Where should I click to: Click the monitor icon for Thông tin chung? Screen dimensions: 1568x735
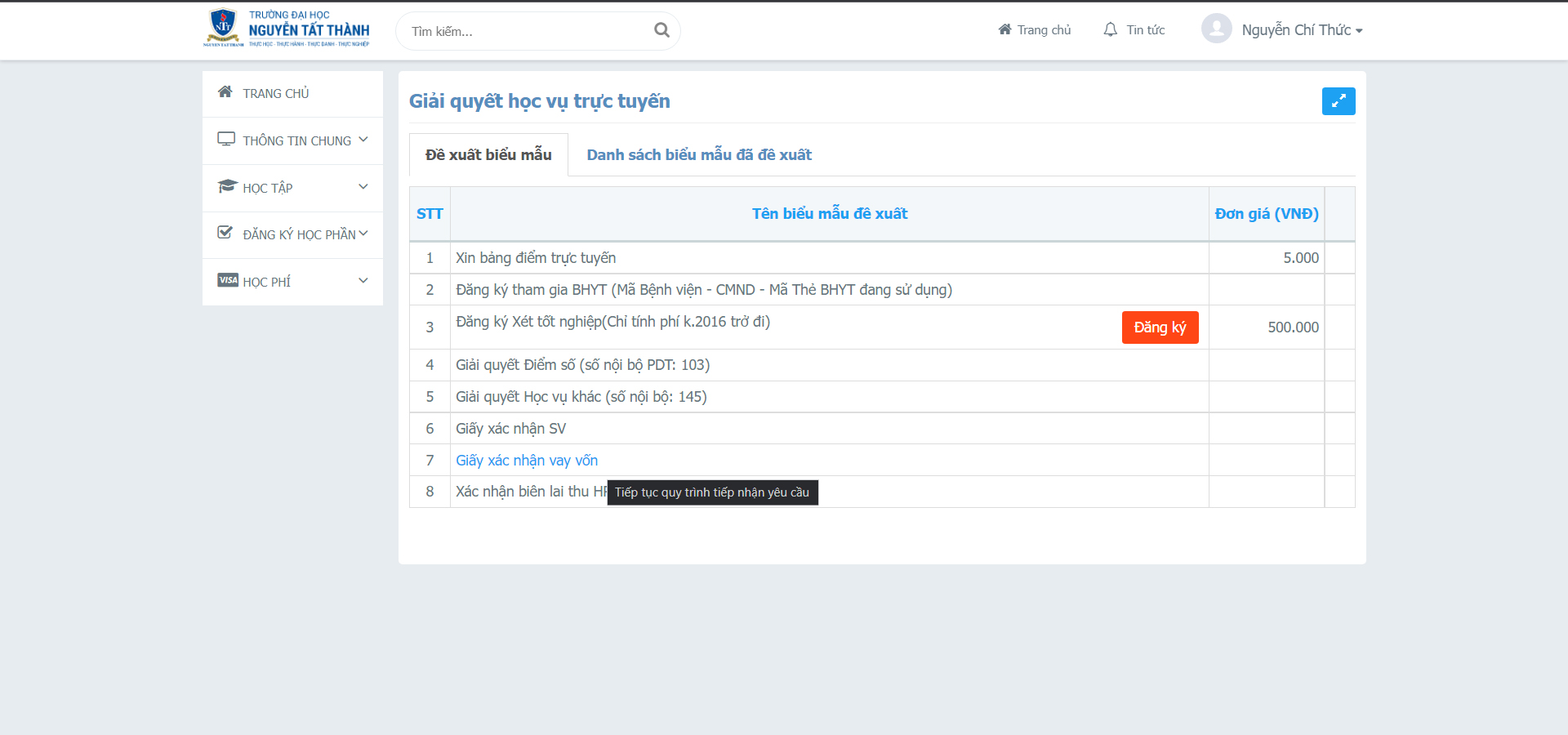(x=226, y=140)
